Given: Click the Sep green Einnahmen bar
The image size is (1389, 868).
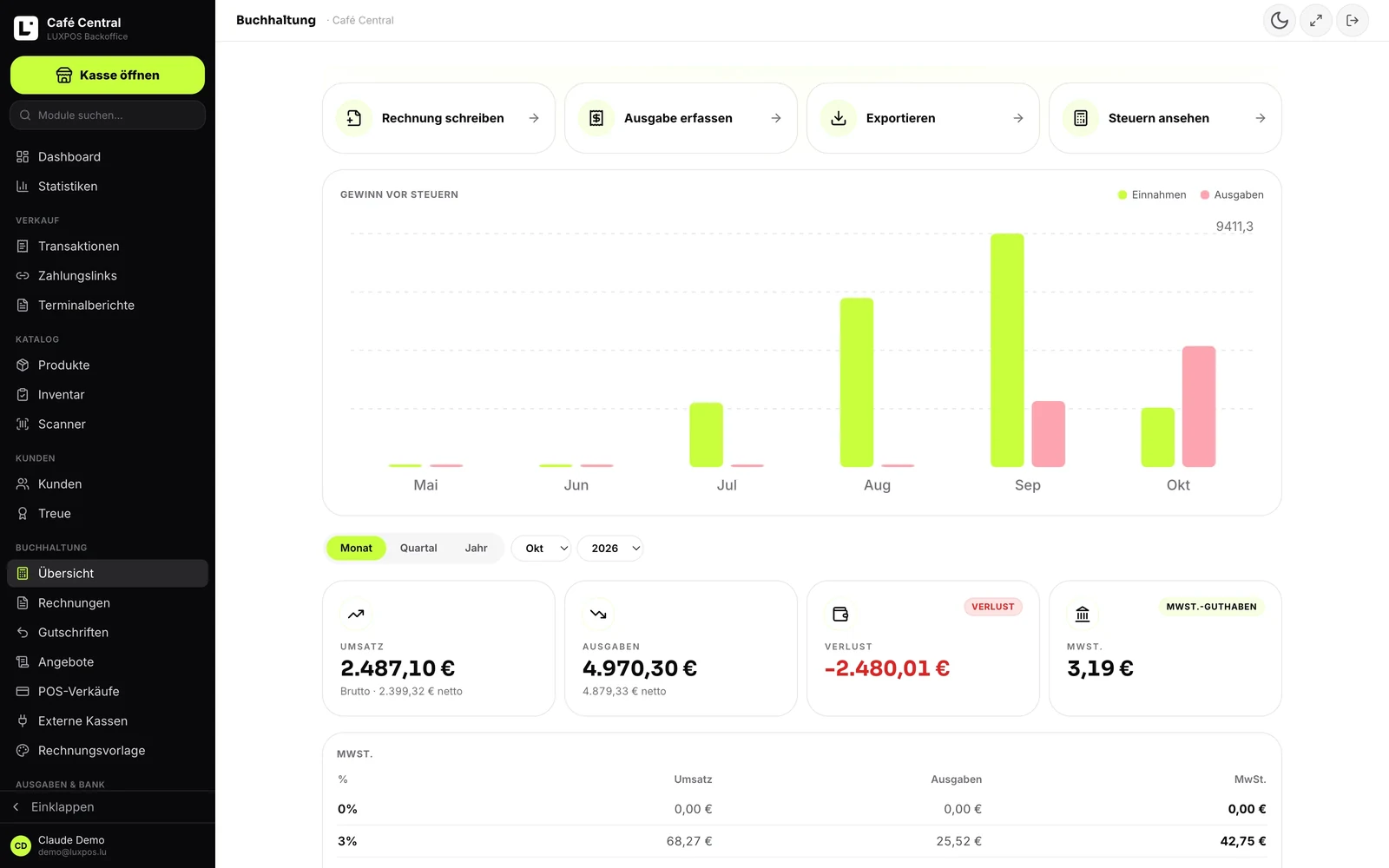Looking at the screenshot, I should pos(1007,350).
